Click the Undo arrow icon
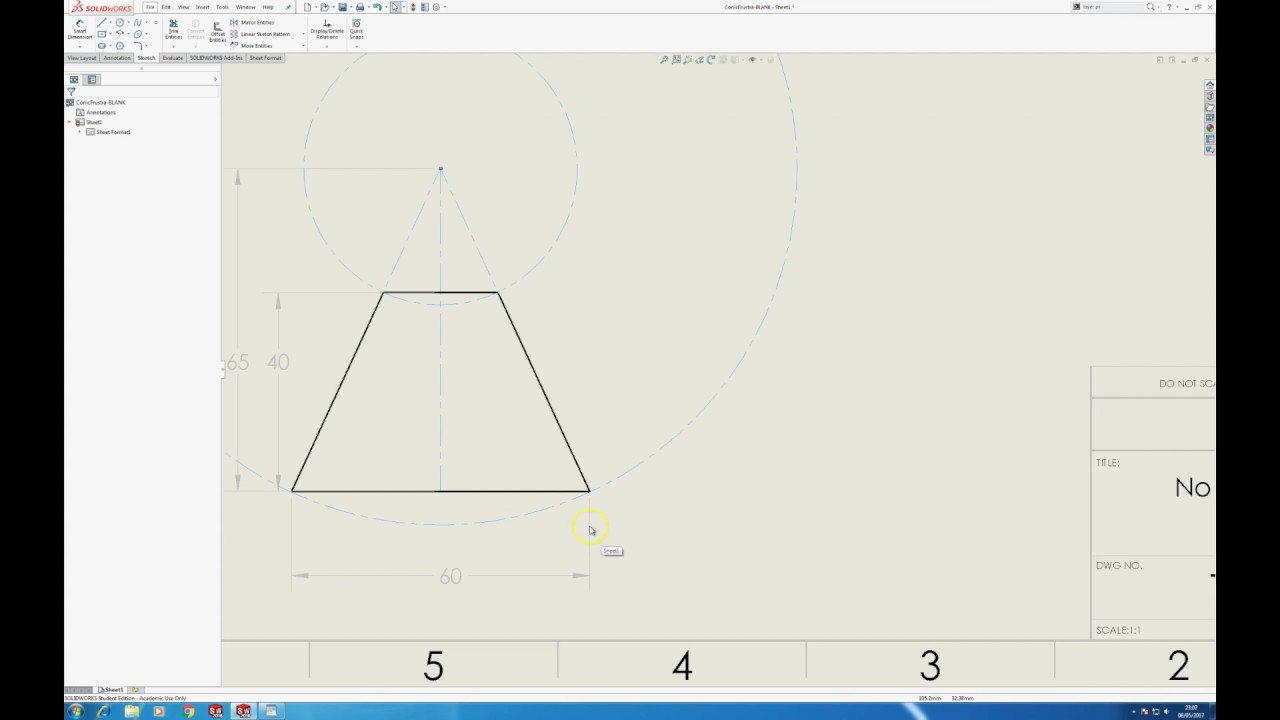This screenshot has height=720, width=1280. tap(377, 7)
